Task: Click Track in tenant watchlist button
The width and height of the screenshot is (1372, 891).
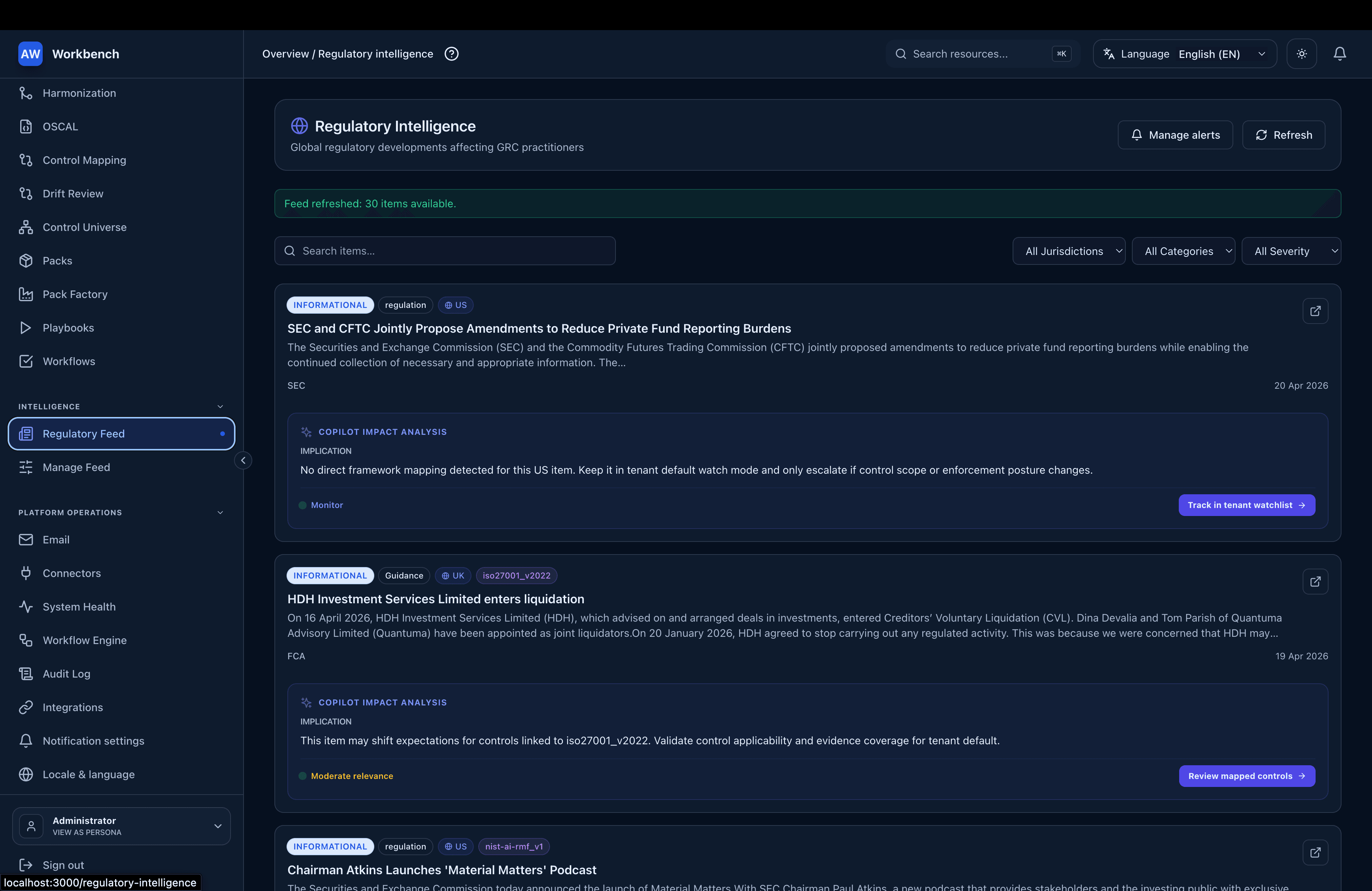Action: pos(1246,505)
